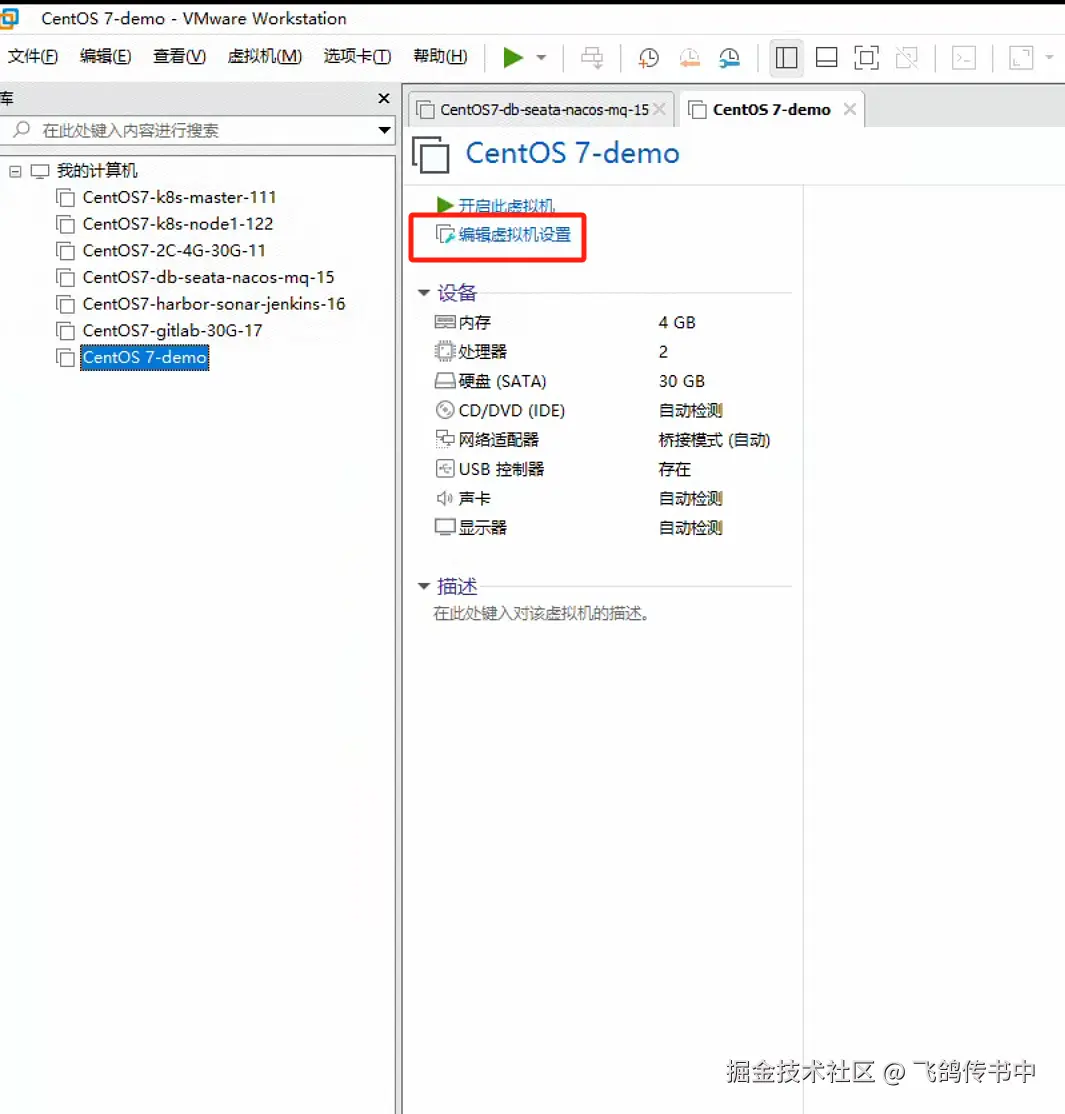Select CentOS7-gitlab-30G-17 in library

[x=172, y=330]
